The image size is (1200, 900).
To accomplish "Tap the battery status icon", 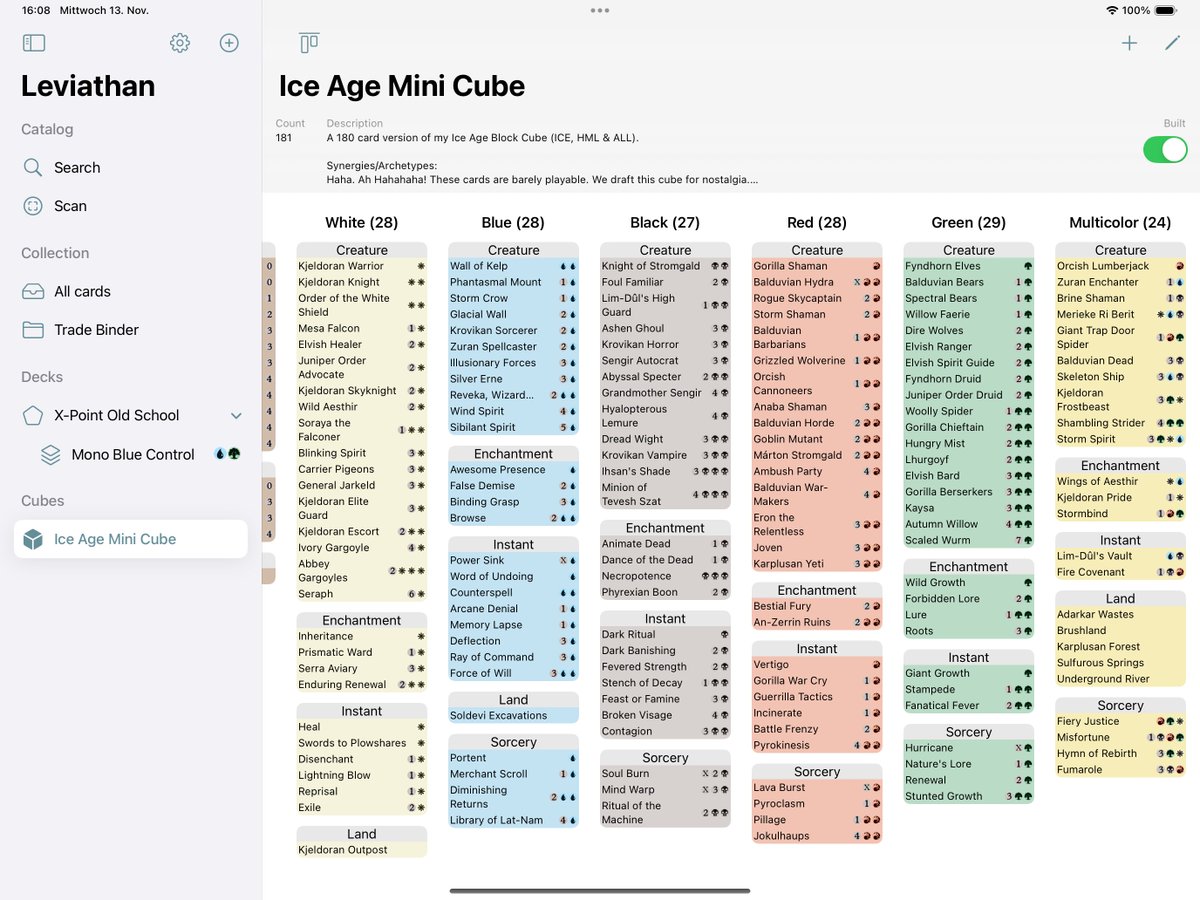I will (1166, 10).
